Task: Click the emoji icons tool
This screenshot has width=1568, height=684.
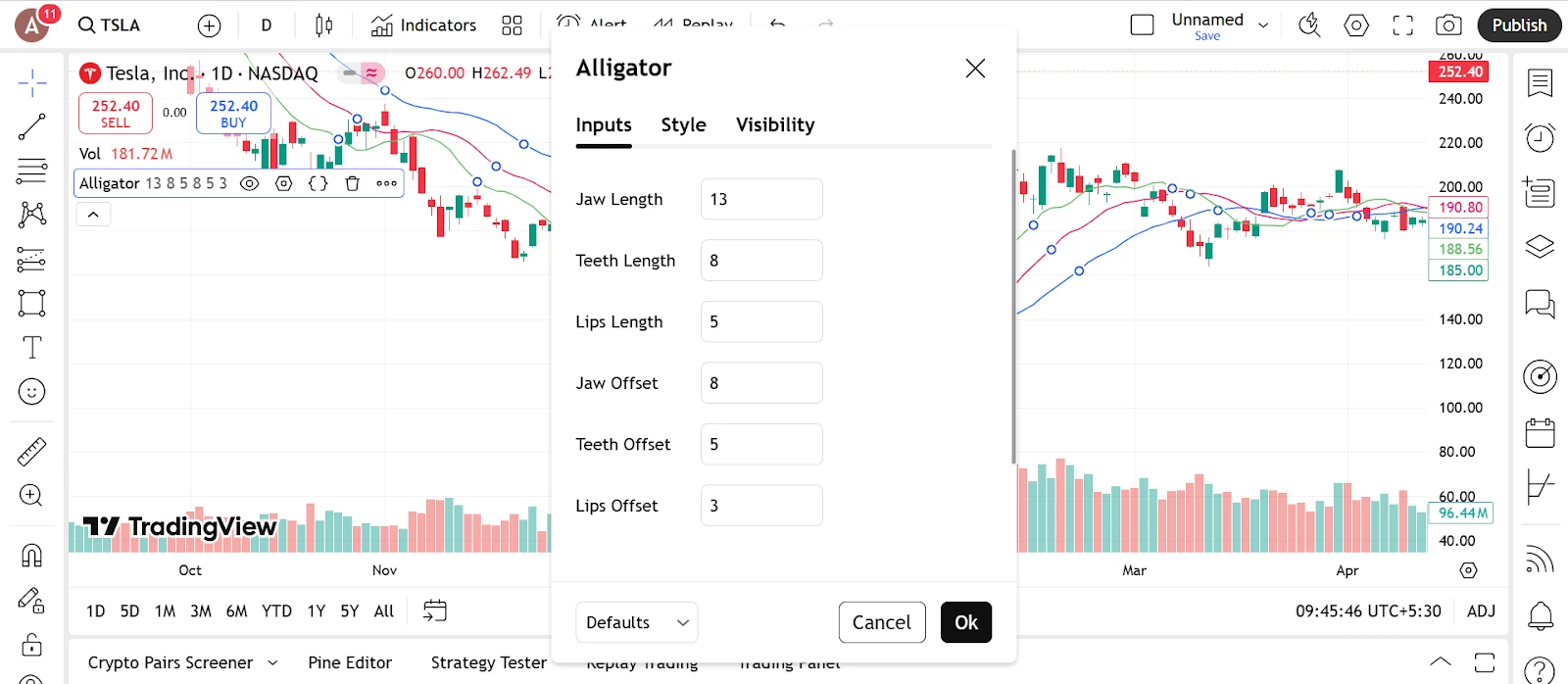Action: coord(31,392)
